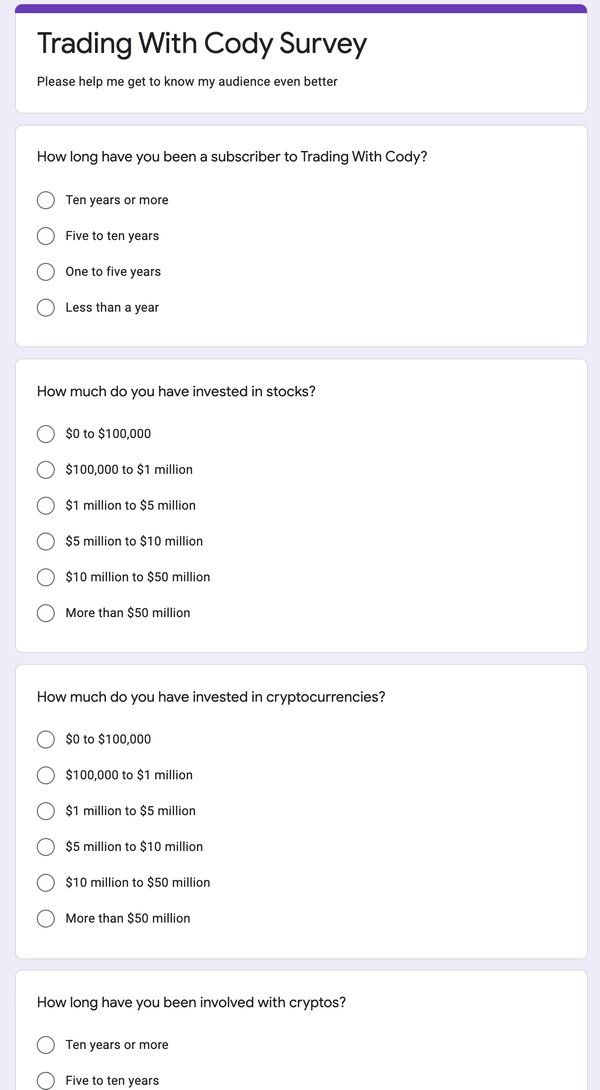The width and height of the screenshot is (600, 1090).
Task: Select 'More than $50 million' for stocks
Action: tap(45, 613)
